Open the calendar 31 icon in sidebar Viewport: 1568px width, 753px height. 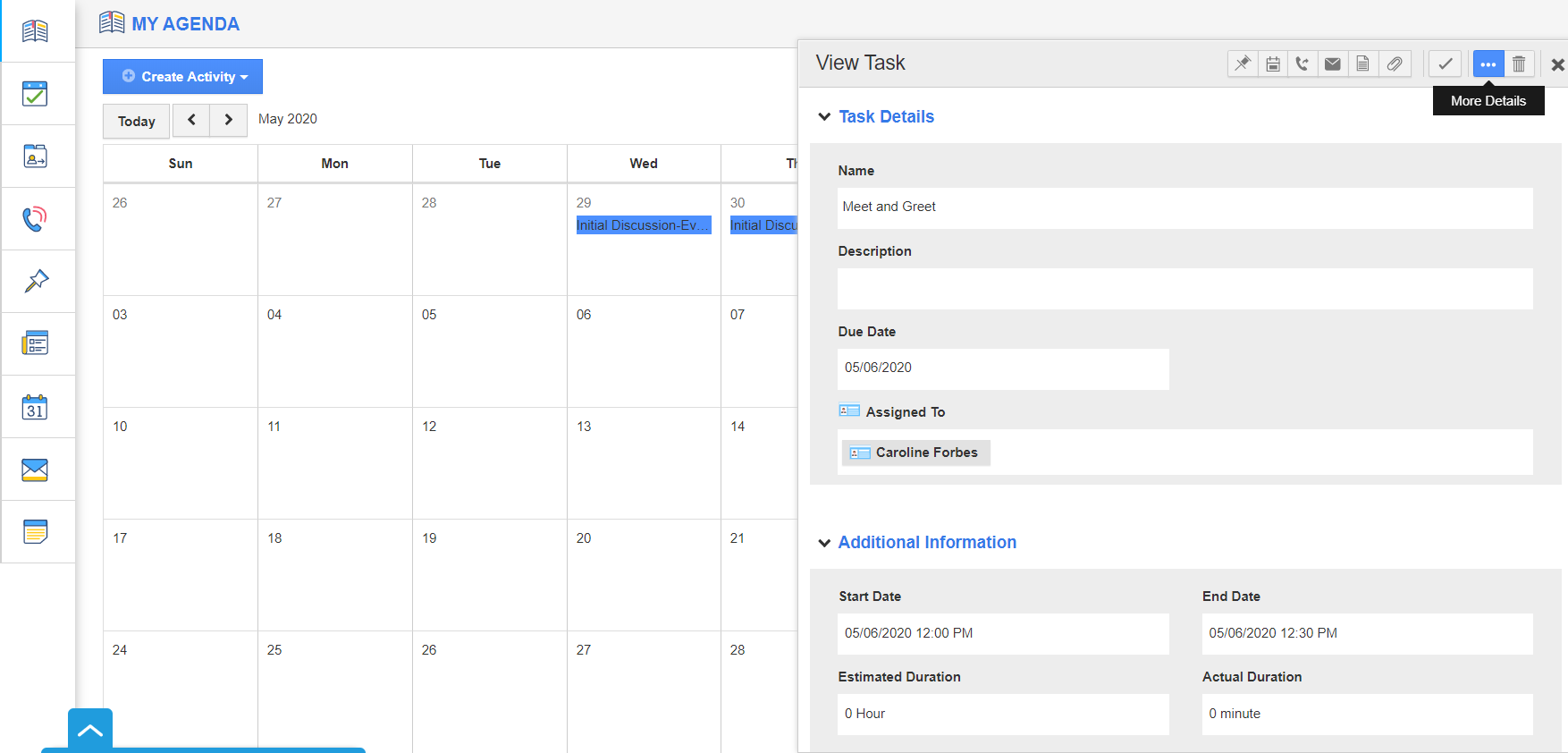(36, 407)
